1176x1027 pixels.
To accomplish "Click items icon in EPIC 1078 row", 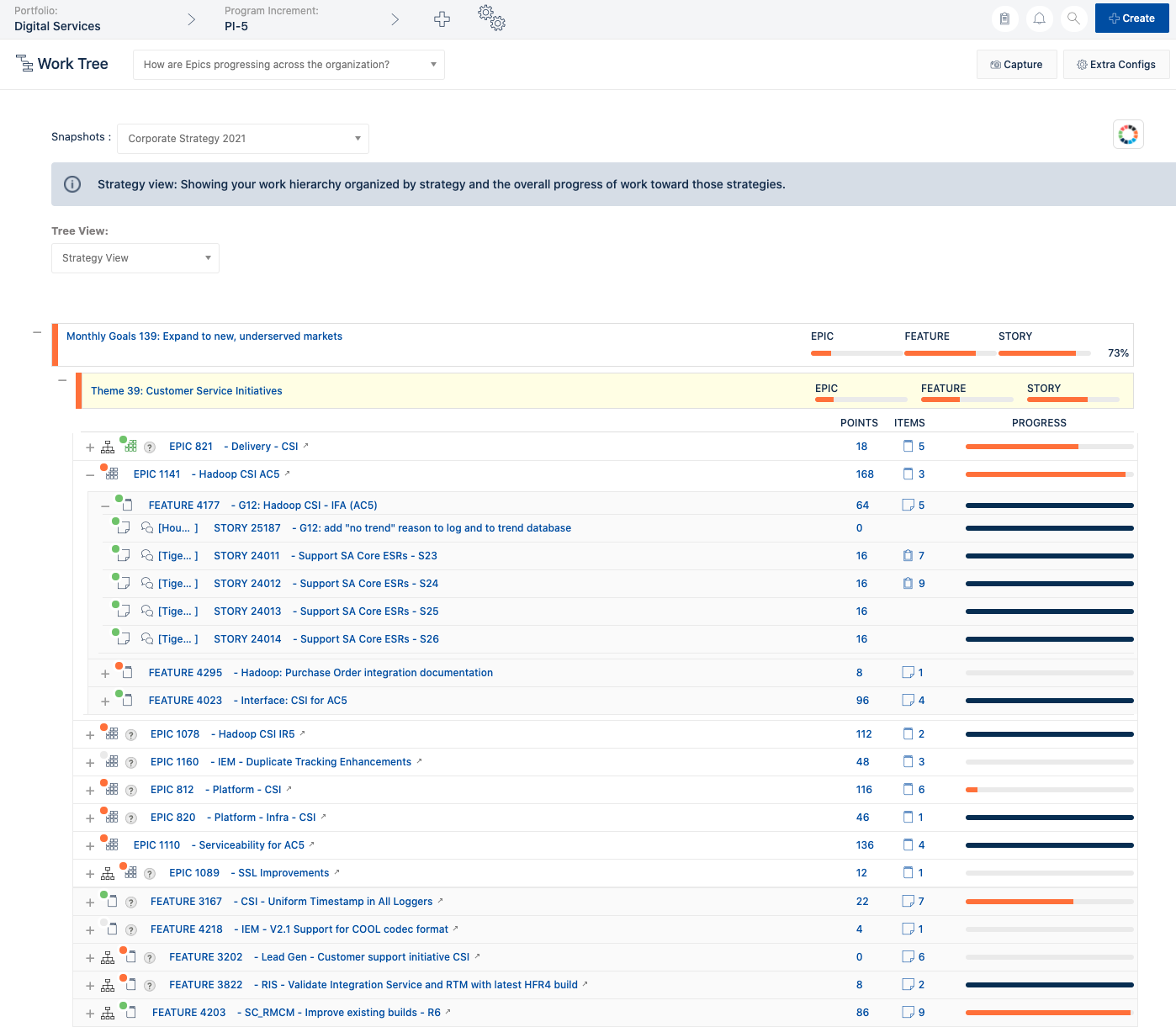I will click(x=908, y=734).
